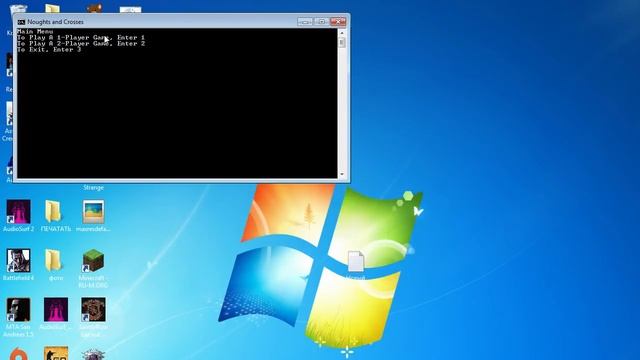Click the console scrollbar up arrow
The image size is (640, 360).
[342, 33]
